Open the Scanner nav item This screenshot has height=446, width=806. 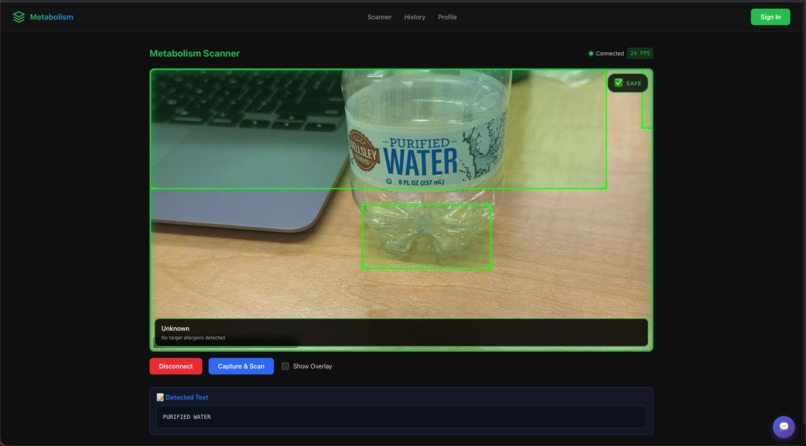click(379, 17)
